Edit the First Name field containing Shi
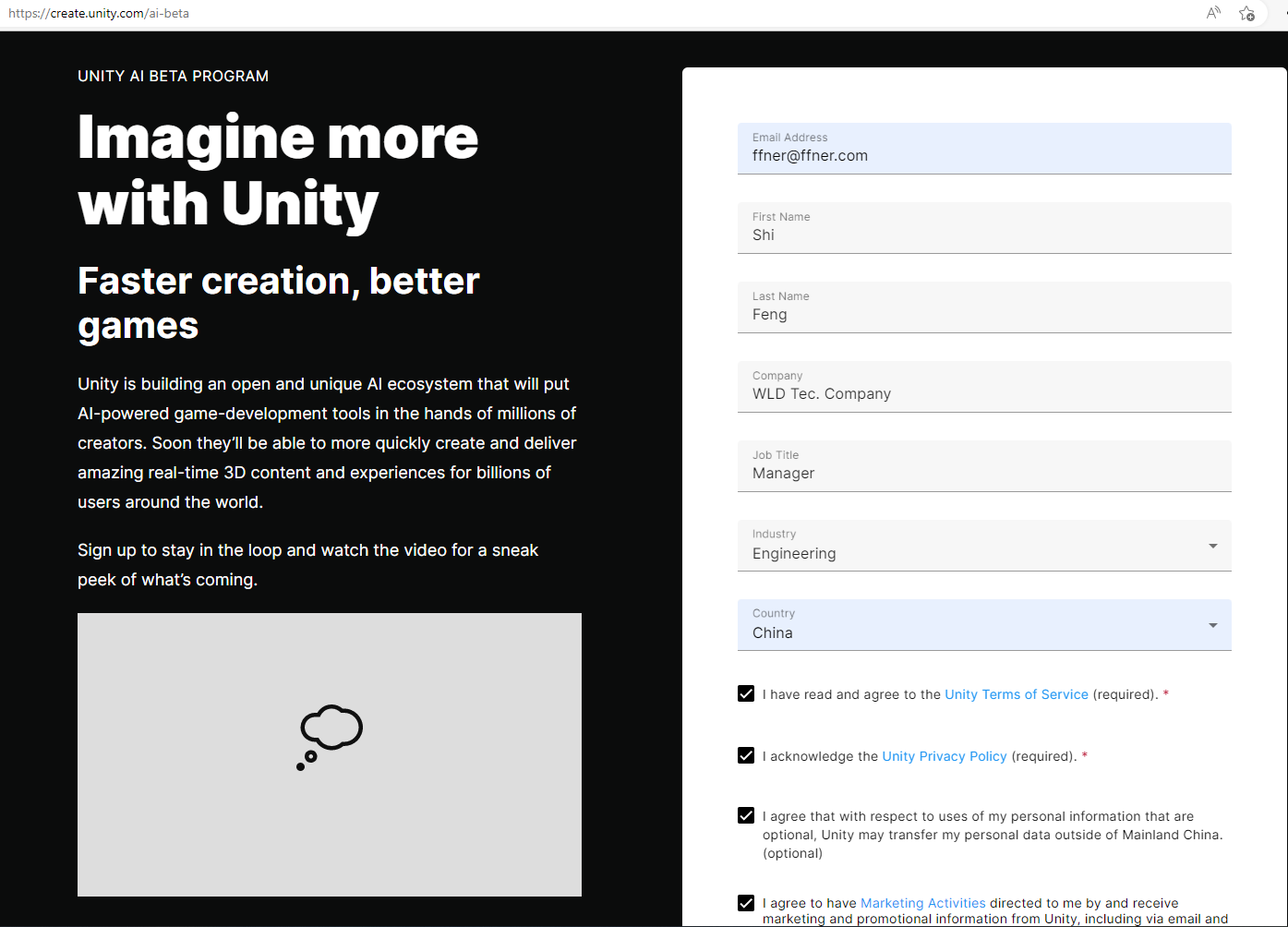Screen dimensions: 1288x927 click(x=983, y=235)
